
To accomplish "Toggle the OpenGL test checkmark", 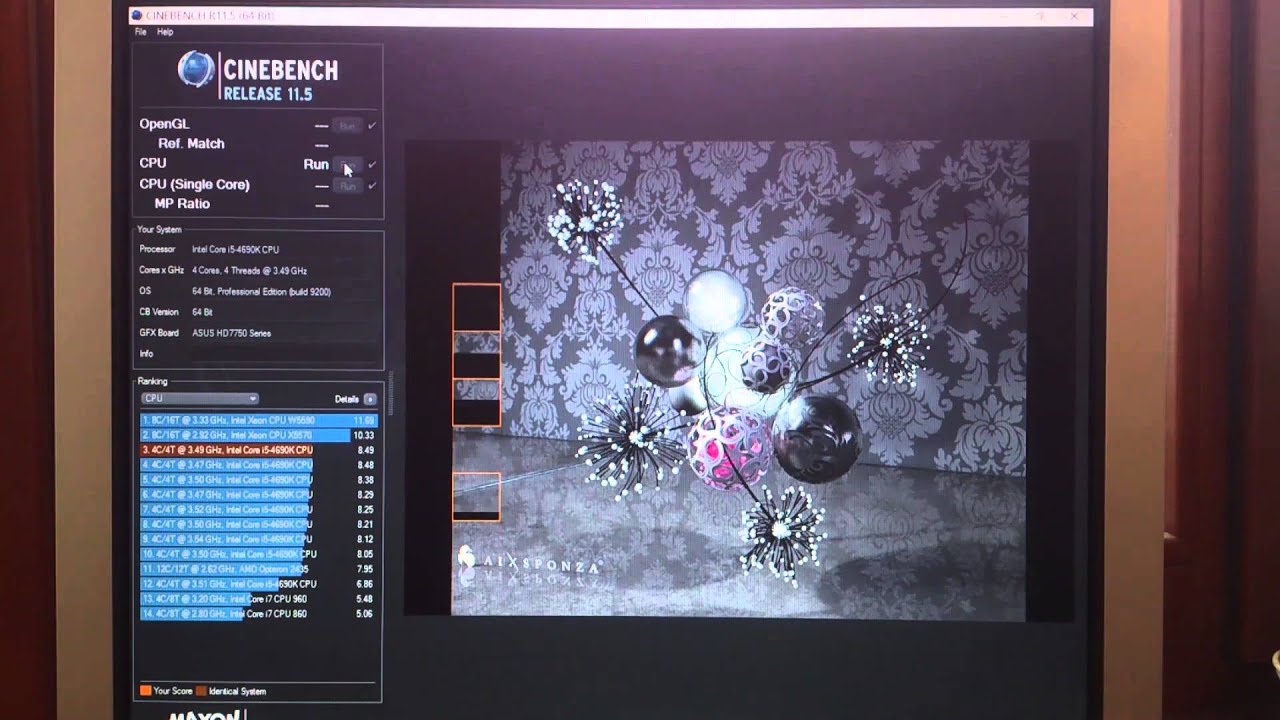I will (x=372, y=126).
